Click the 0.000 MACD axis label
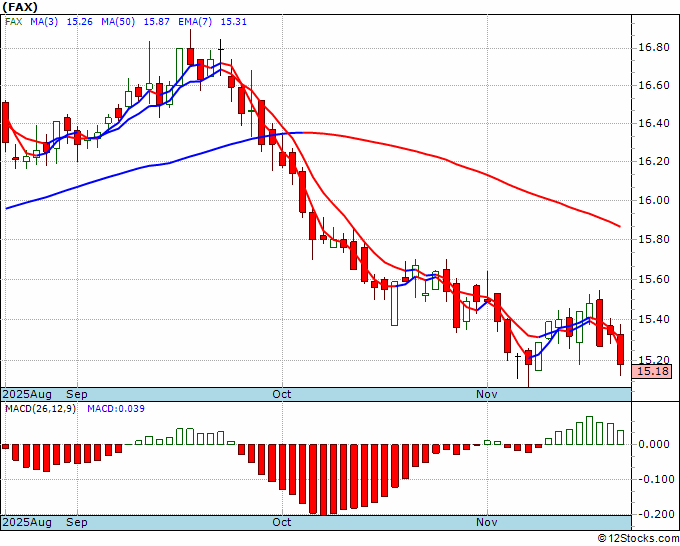This screenshot has width=680, height=546. pyautogui.click(x=654, y=445)
